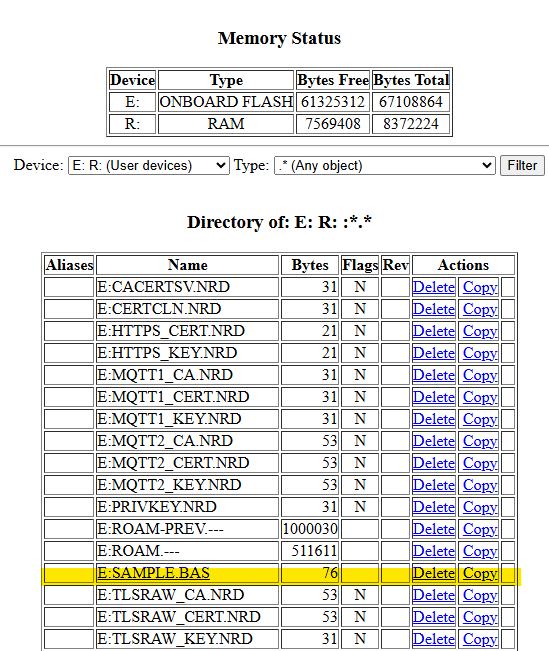This screenshot has width=549, height=651.
Task: Click the E:TLSRAW_CA.NRD file name
Action: click(x=170, y=595)
